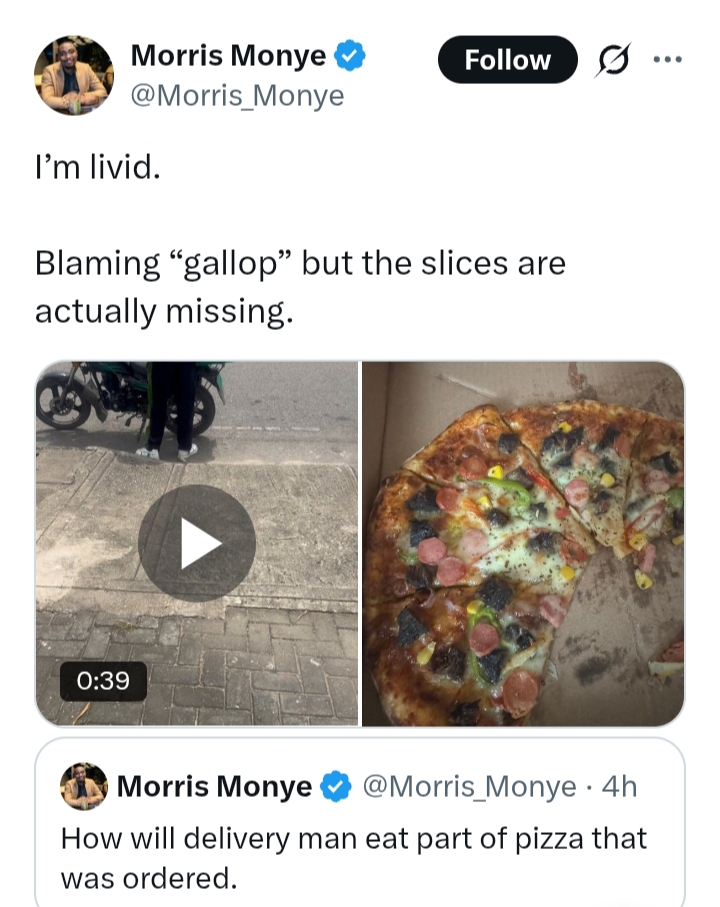This screenshot has width=720, height=907.
Task: Click the @Morris_Monye handle under the name
Action: tap(237, 96)
